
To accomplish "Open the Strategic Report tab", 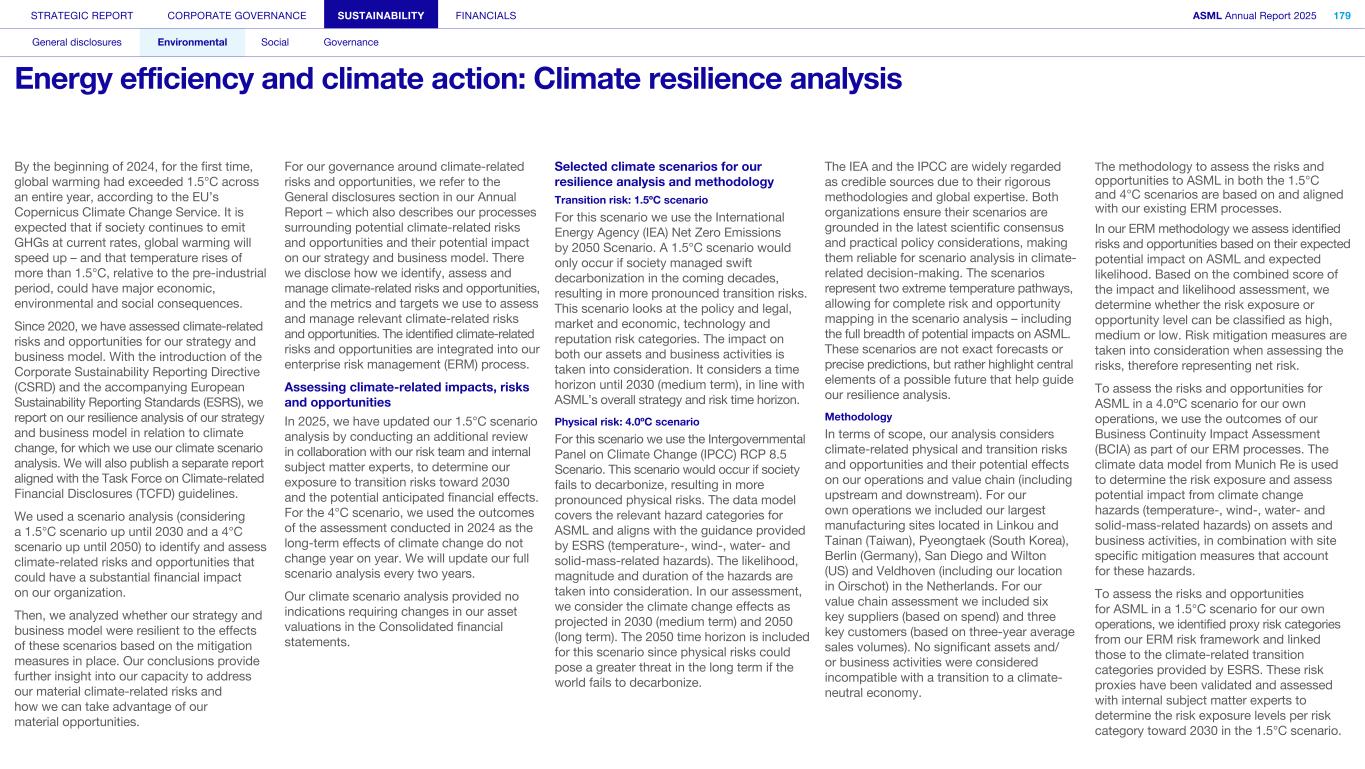I will [82, 15].
